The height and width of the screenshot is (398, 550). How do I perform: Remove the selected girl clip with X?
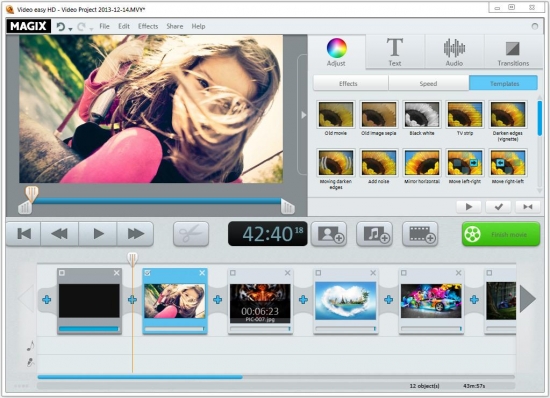(x=202, y=273)
